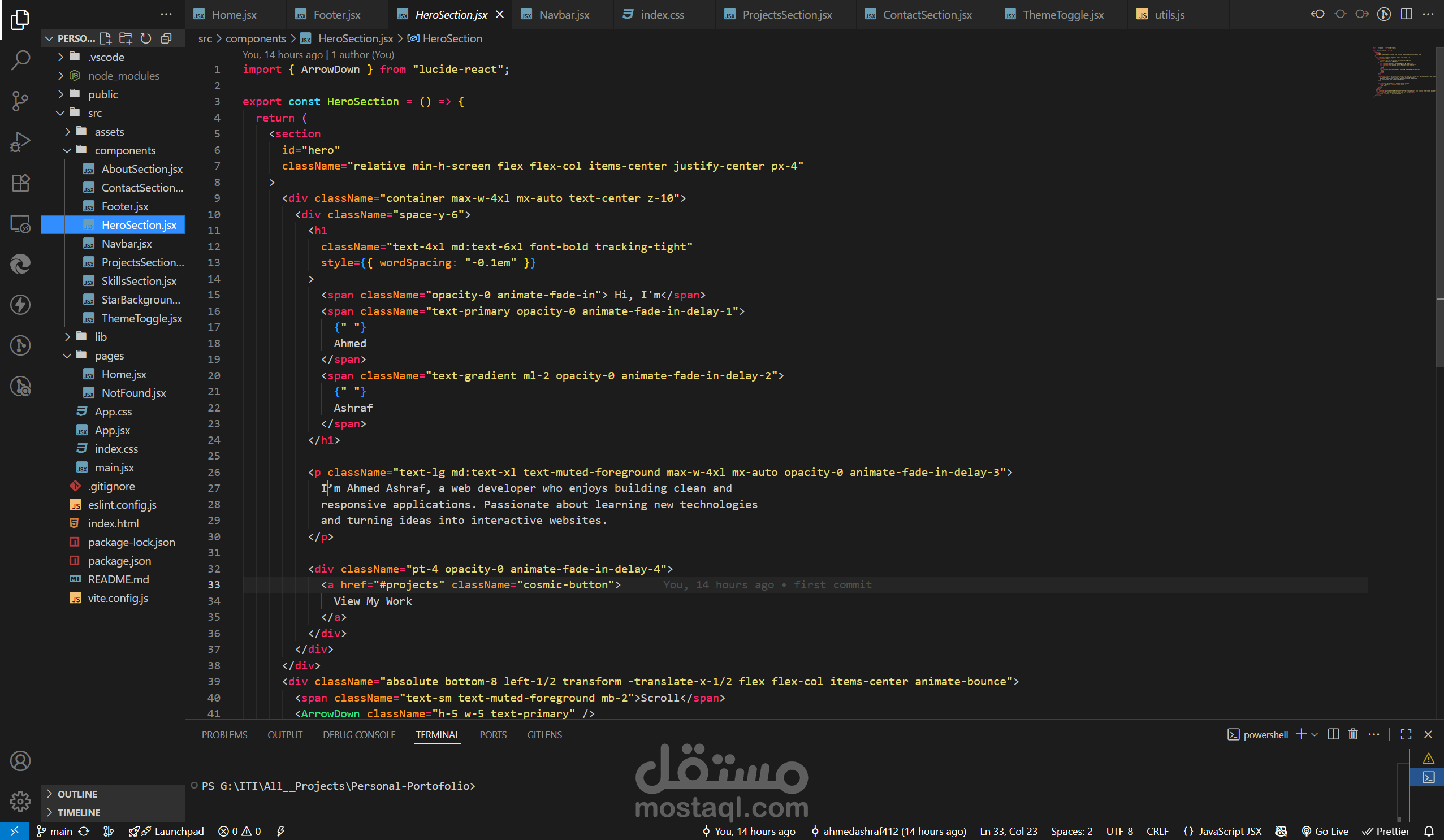The width and height of the screenshot is (1444, 840).
Task: Select components breadcrumb item
Action: [x=256, y=38]
